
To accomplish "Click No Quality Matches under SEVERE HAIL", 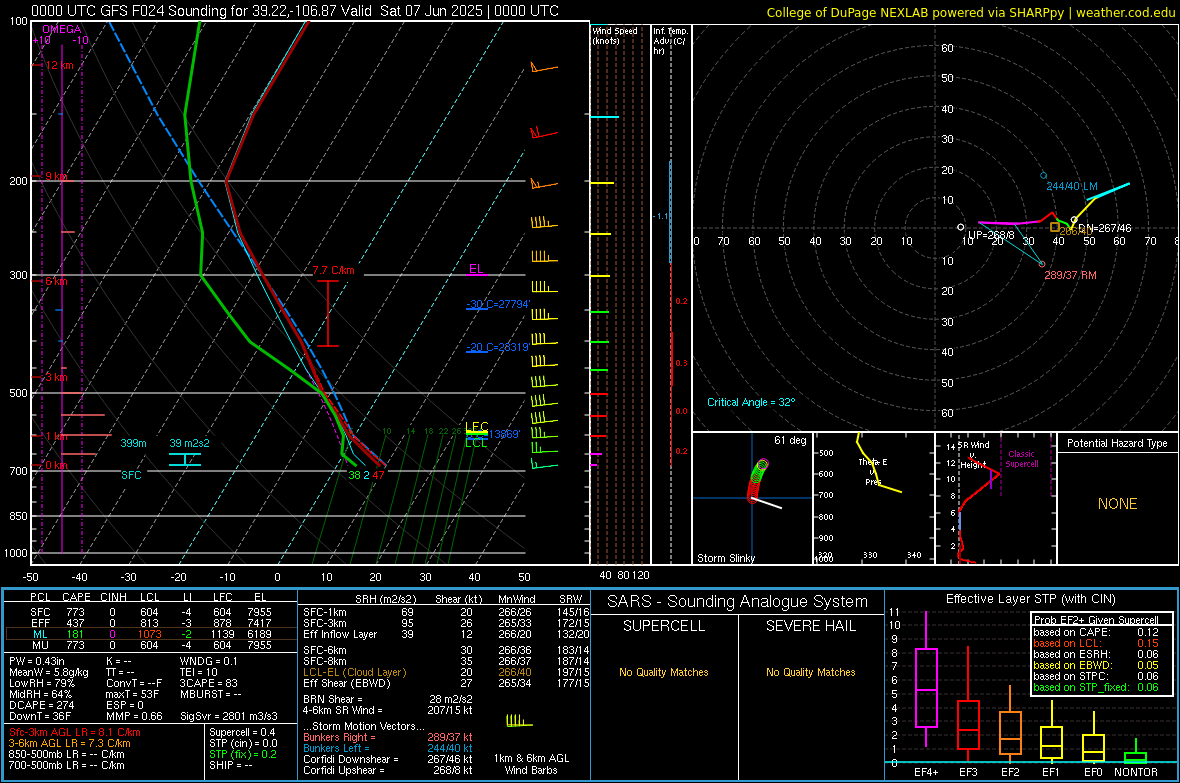I will pyautogui.click(x=810, y=672).
